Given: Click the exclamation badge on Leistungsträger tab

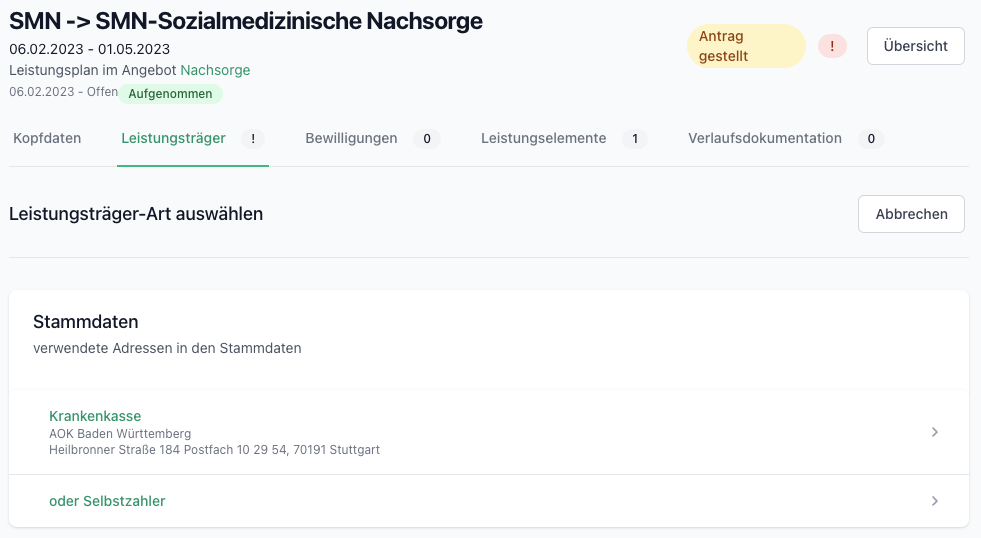Looking at the screenshot, I should click(x=253, y=139).
